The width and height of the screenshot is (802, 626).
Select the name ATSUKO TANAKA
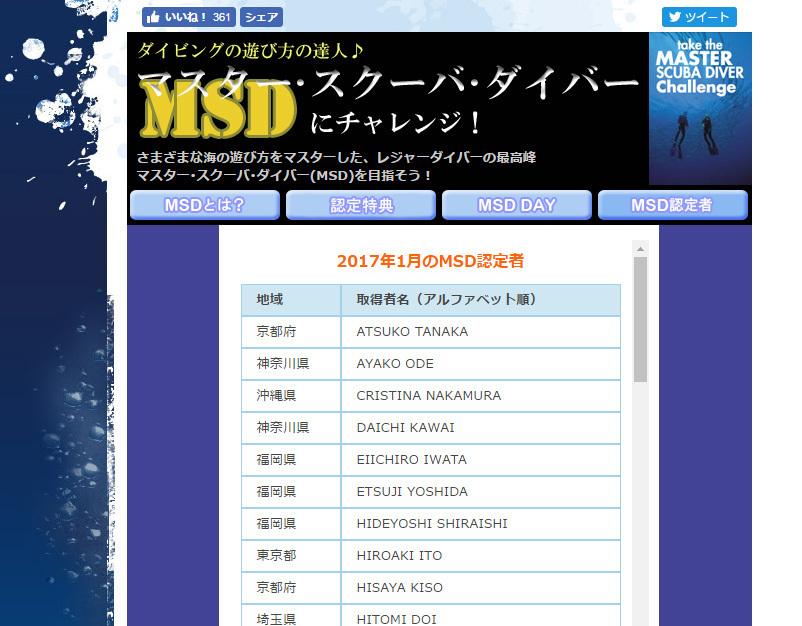412,331
